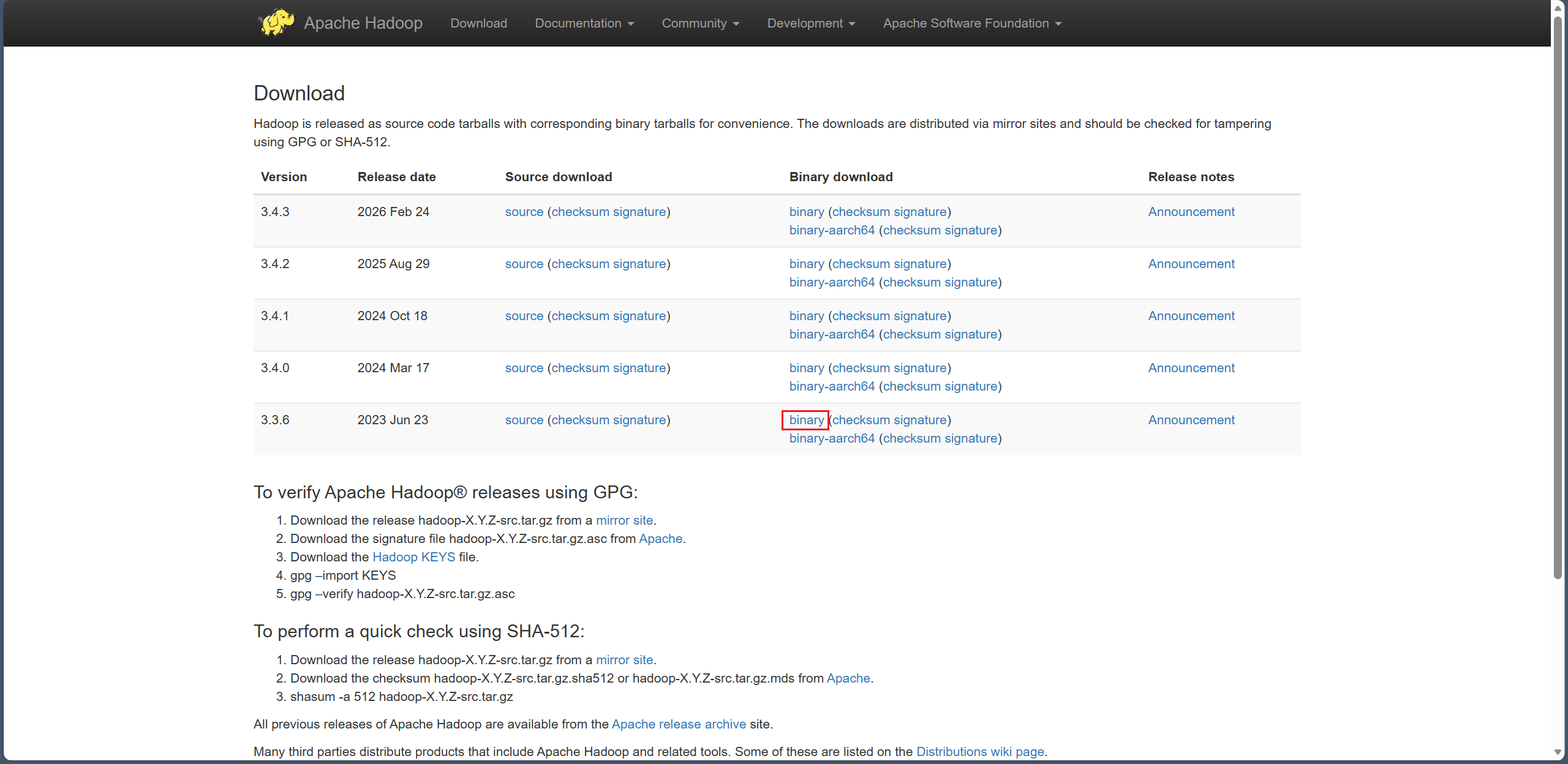Open the Hadoop KEYS file link

click(x=413, y=557)
